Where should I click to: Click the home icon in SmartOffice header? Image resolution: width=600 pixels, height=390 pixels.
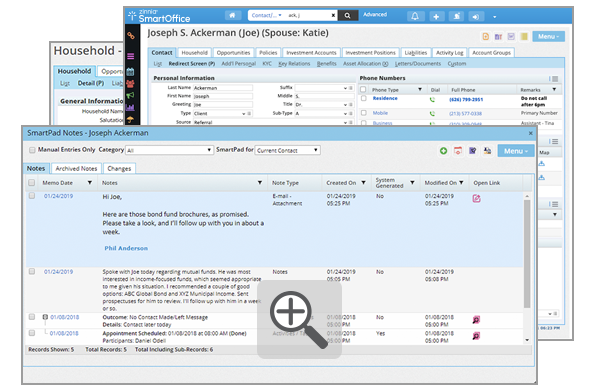[x=232, y=15]
